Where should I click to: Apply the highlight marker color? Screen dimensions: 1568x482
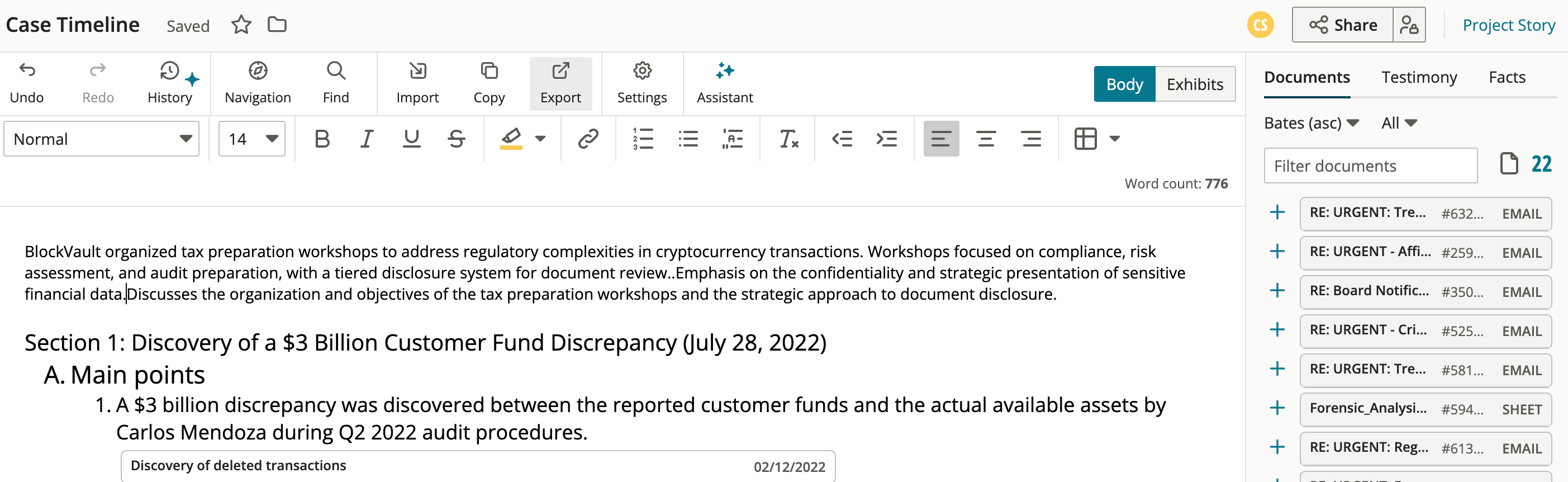tap(511, 139)
